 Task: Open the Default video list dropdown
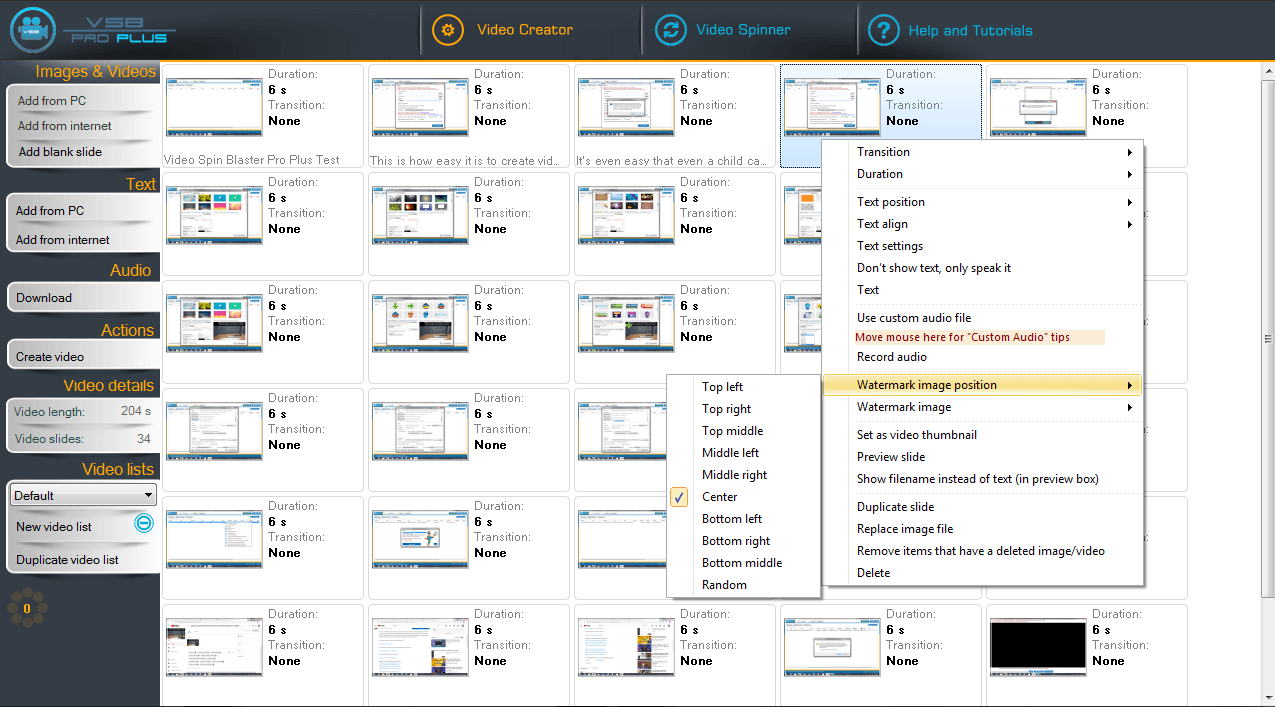pyautogui.click(x=83, y=495)
